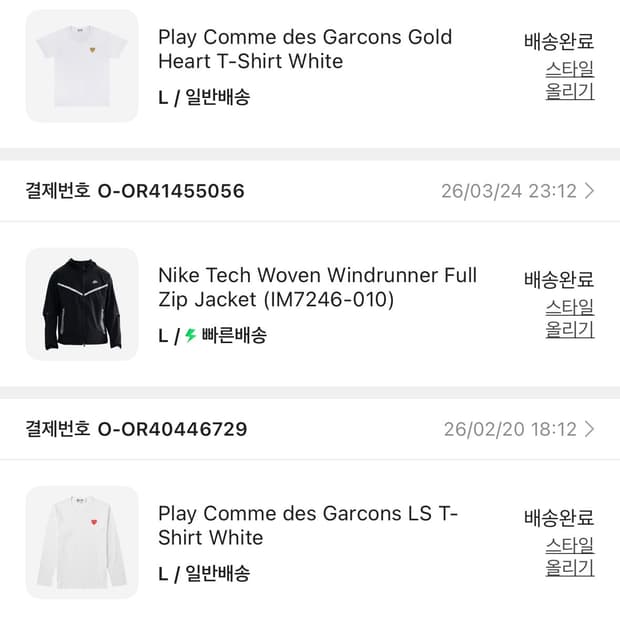Tap the Nike Windrunner jacket thumbnail
620x620 pixels.
pos(82,304)
